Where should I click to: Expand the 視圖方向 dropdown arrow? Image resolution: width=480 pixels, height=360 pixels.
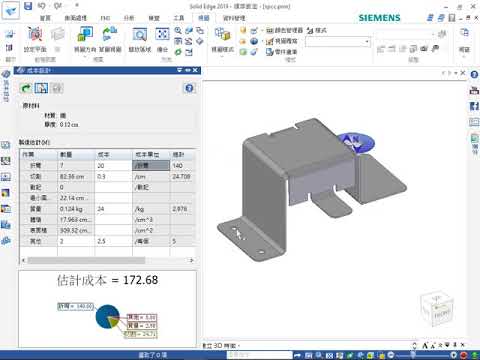pos(85,57)
